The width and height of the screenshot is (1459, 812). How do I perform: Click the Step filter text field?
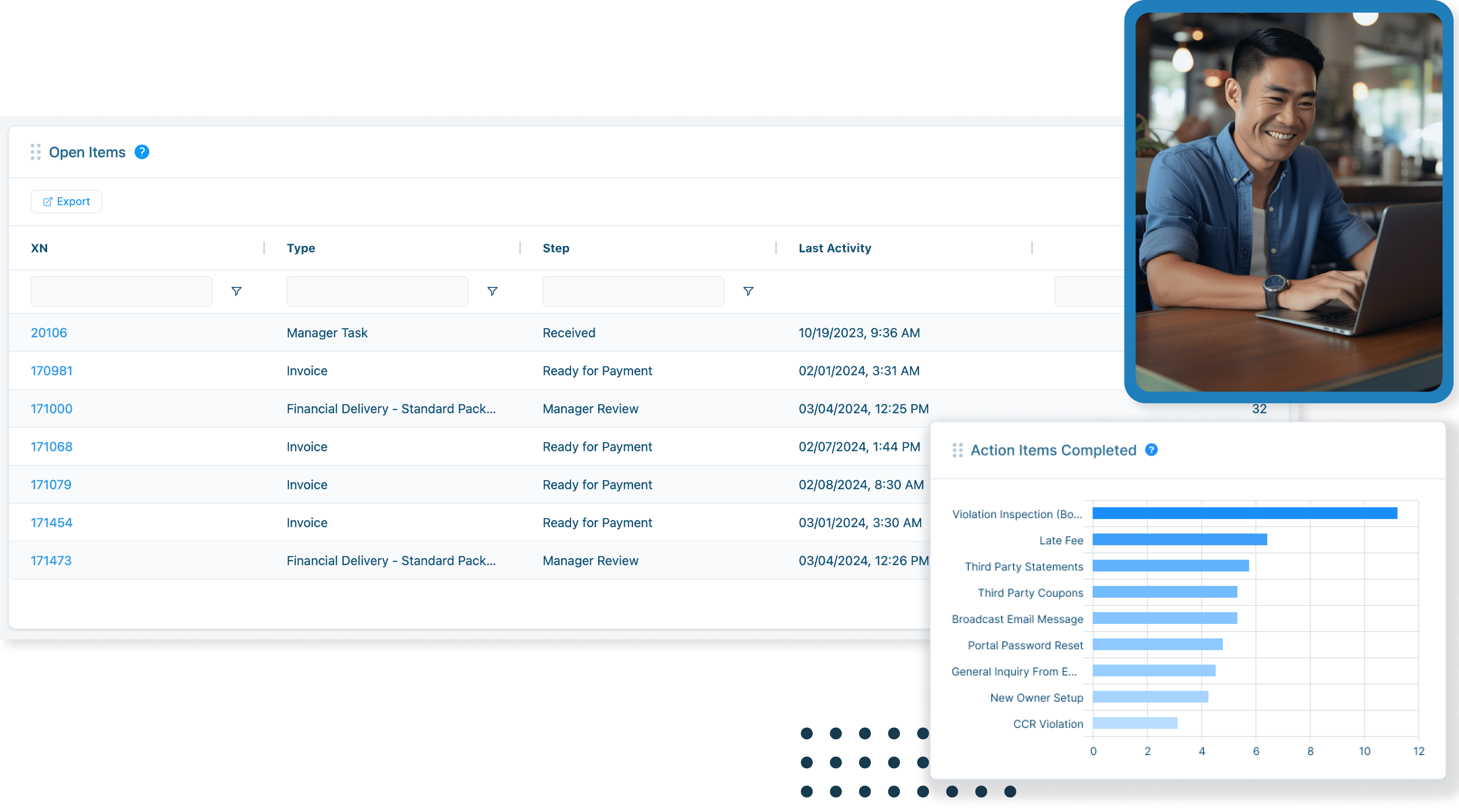[633, 291]
